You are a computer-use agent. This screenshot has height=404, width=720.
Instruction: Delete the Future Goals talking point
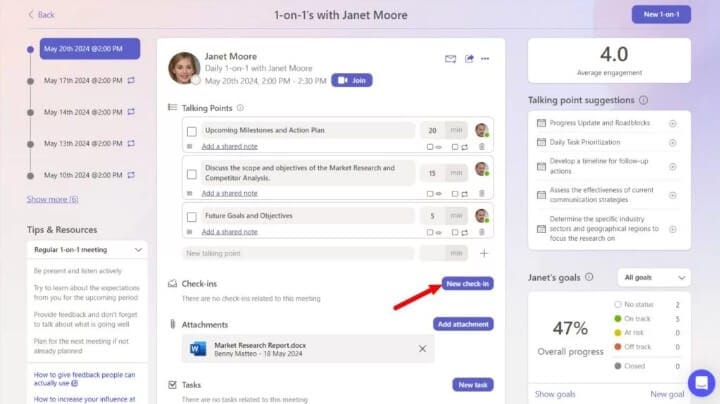(482, 232)
